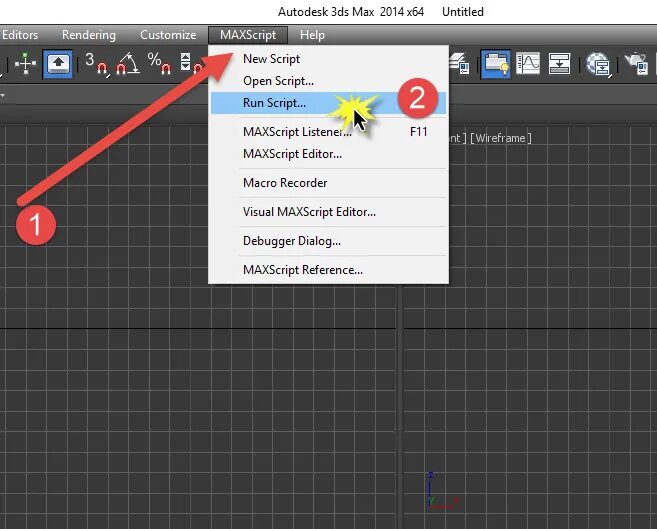The image size is (657, 529).
Task: Open MAXScript Editor... entry
Action: tap(328, 154)
